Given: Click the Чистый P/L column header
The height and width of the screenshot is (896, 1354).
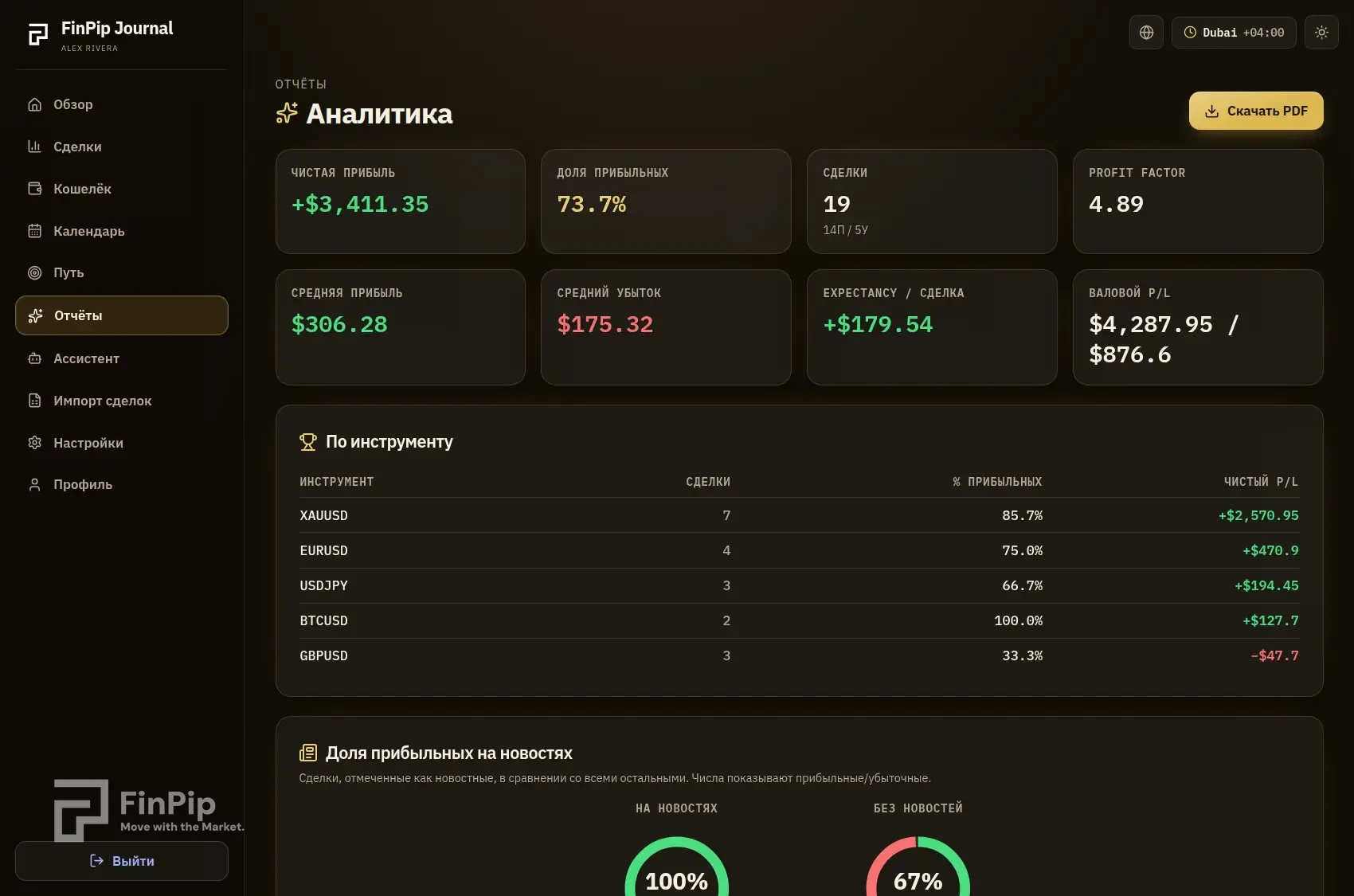Looking at the screenshot, I should point(1261,482).
